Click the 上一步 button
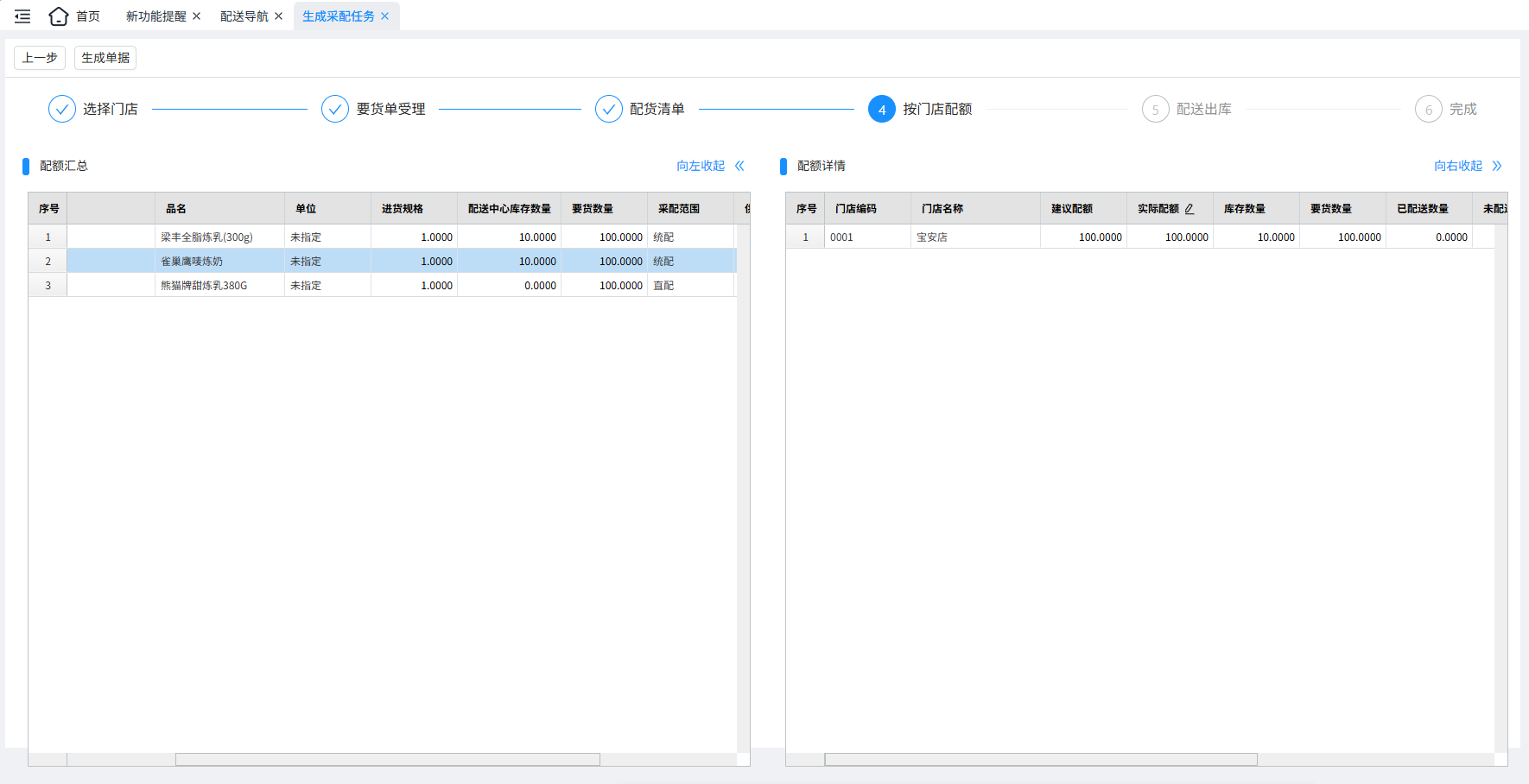 pyautogui.click(x=40, y=58)
